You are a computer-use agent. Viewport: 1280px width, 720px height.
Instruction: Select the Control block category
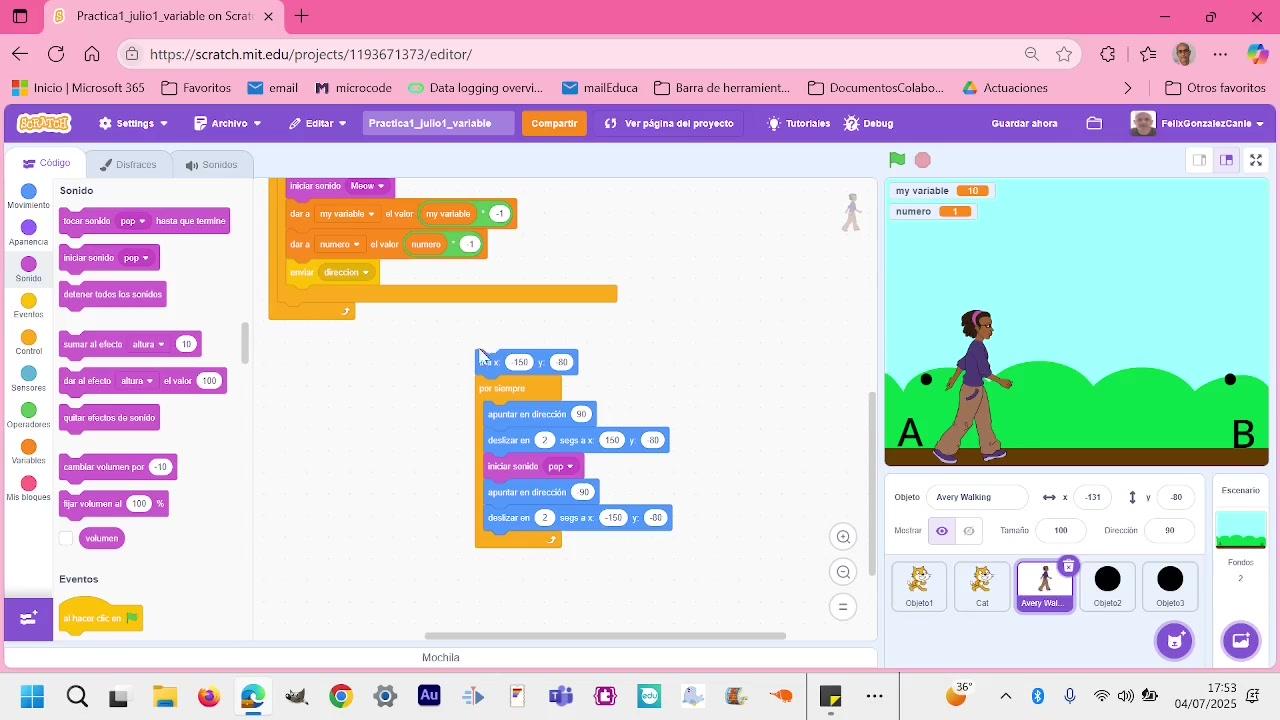28,343
